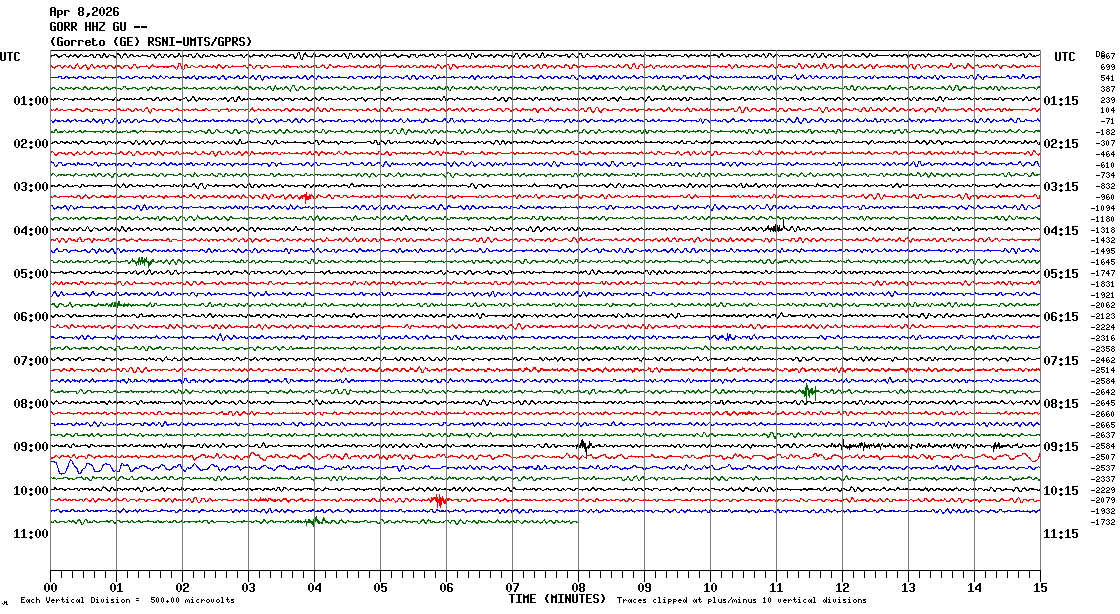Screen dimensions: 1120x614
Task: Select the 05:00 hour label on left axis
Action: [x=31, y=274]
